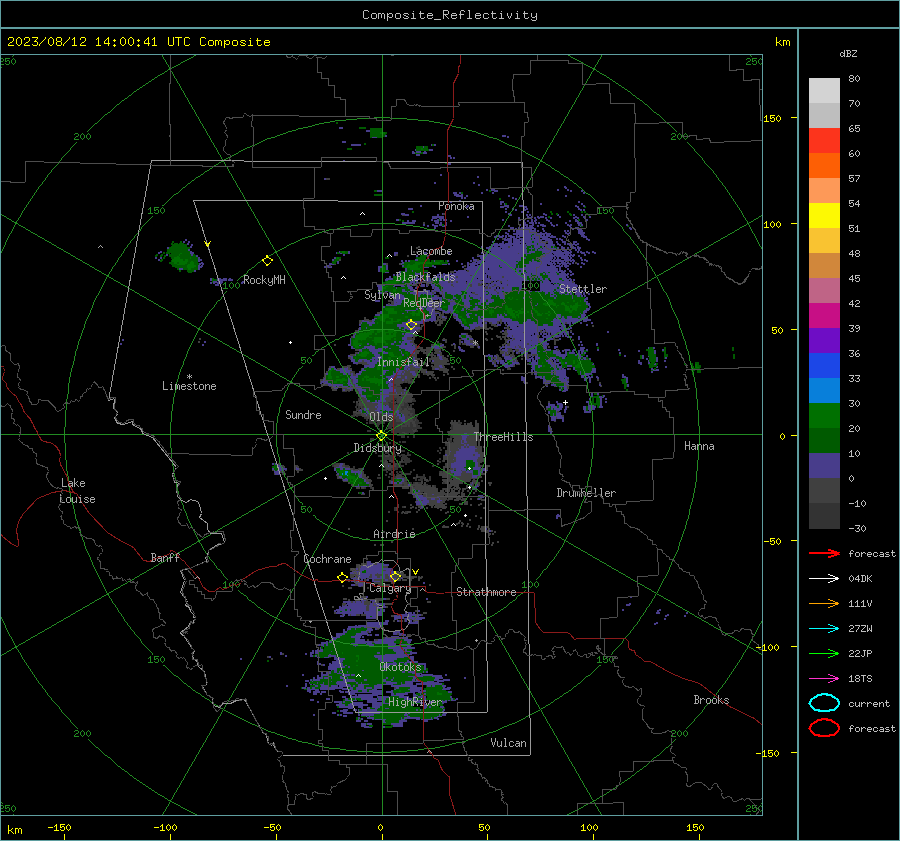The height and width of the screenshot is (841, 900).
Task: Click cyan 27ZW arrow in legend
Action: [x=824, y=629]
